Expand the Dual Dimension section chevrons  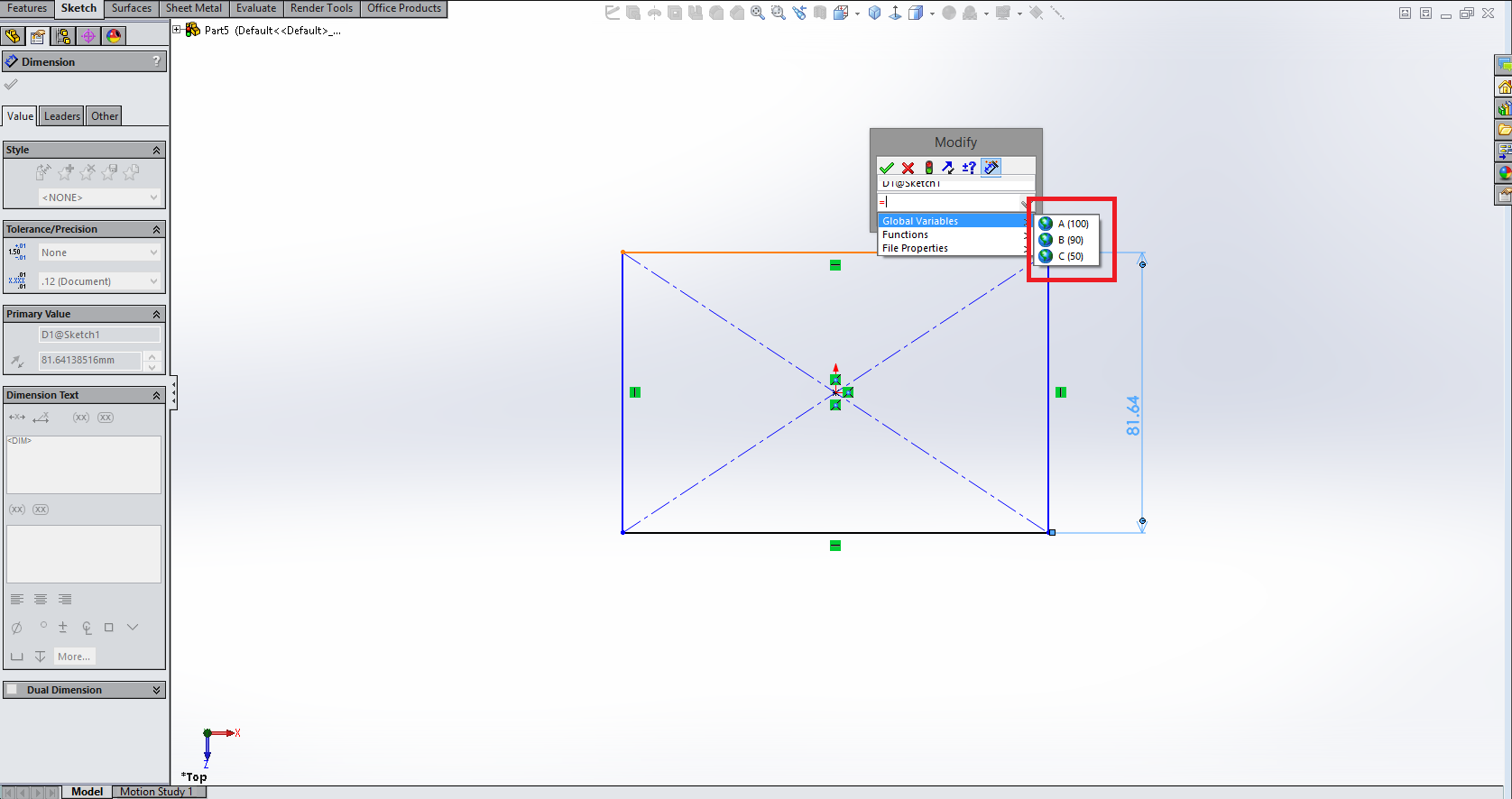pyautogui.click(x=157, y=690)
